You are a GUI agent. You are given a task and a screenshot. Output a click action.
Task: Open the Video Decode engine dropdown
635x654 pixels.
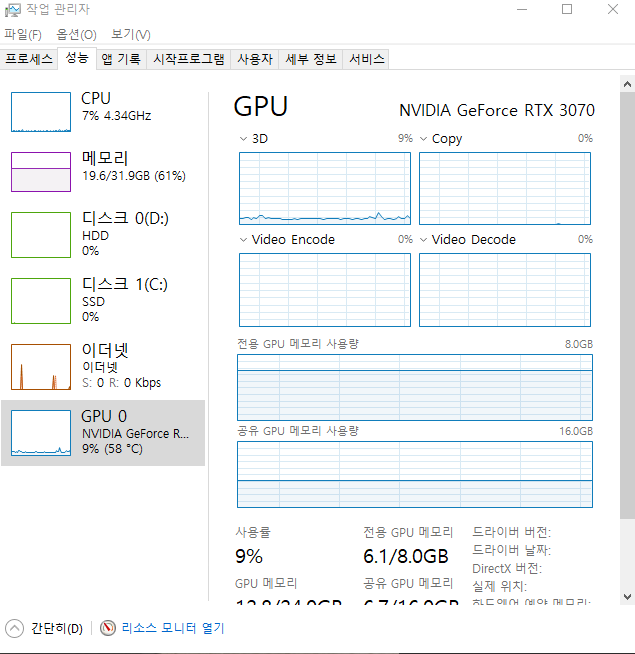423,240
